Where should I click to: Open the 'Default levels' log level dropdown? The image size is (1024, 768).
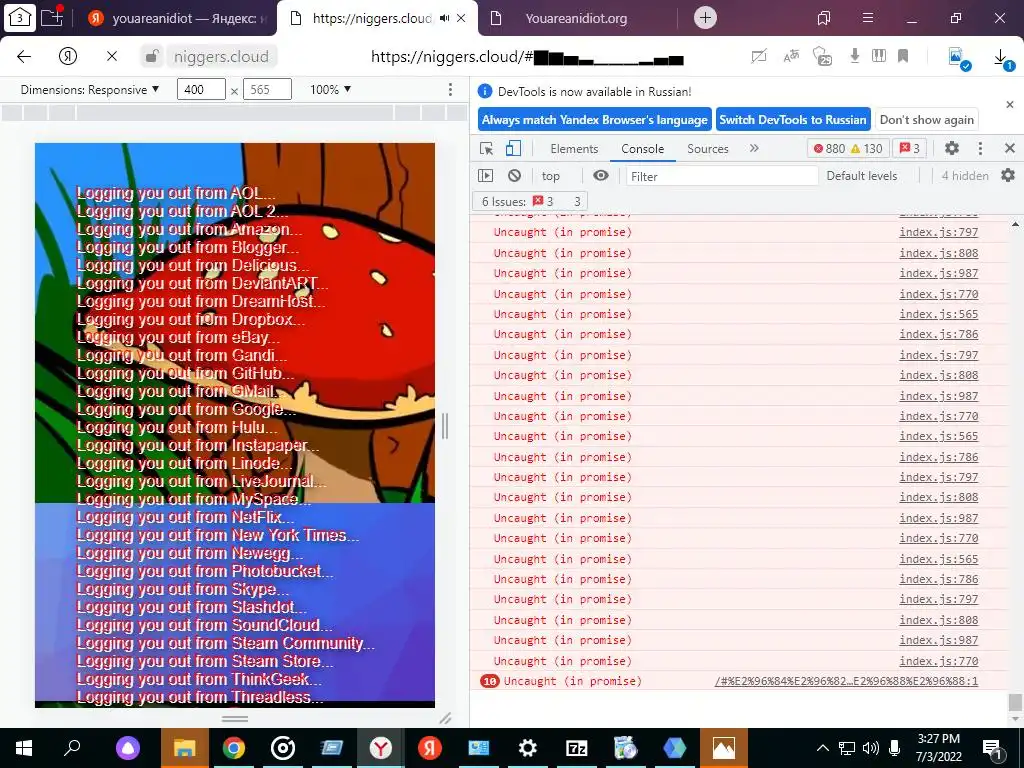[x=861, y=176]
